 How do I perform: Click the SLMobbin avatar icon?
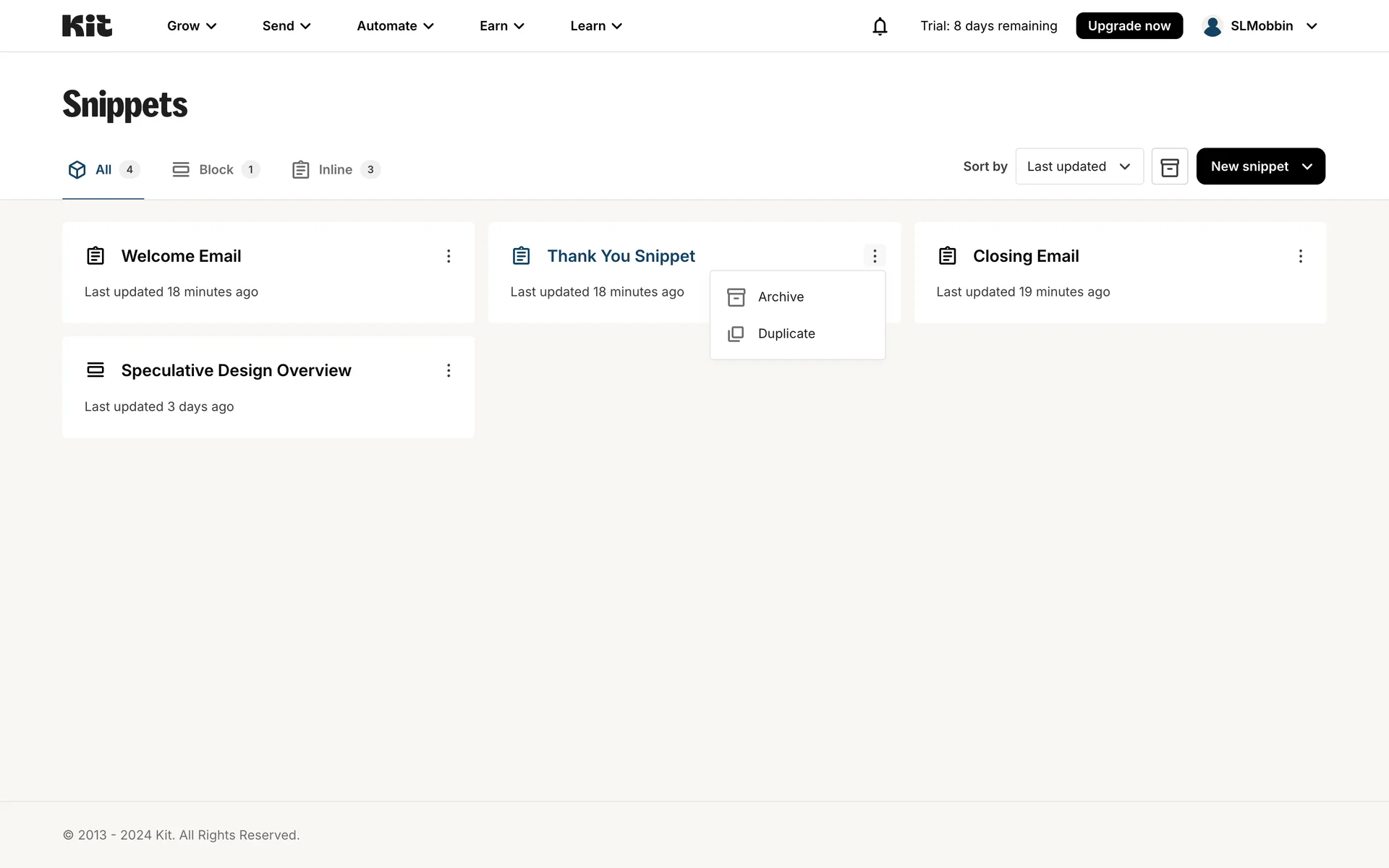1212,26
